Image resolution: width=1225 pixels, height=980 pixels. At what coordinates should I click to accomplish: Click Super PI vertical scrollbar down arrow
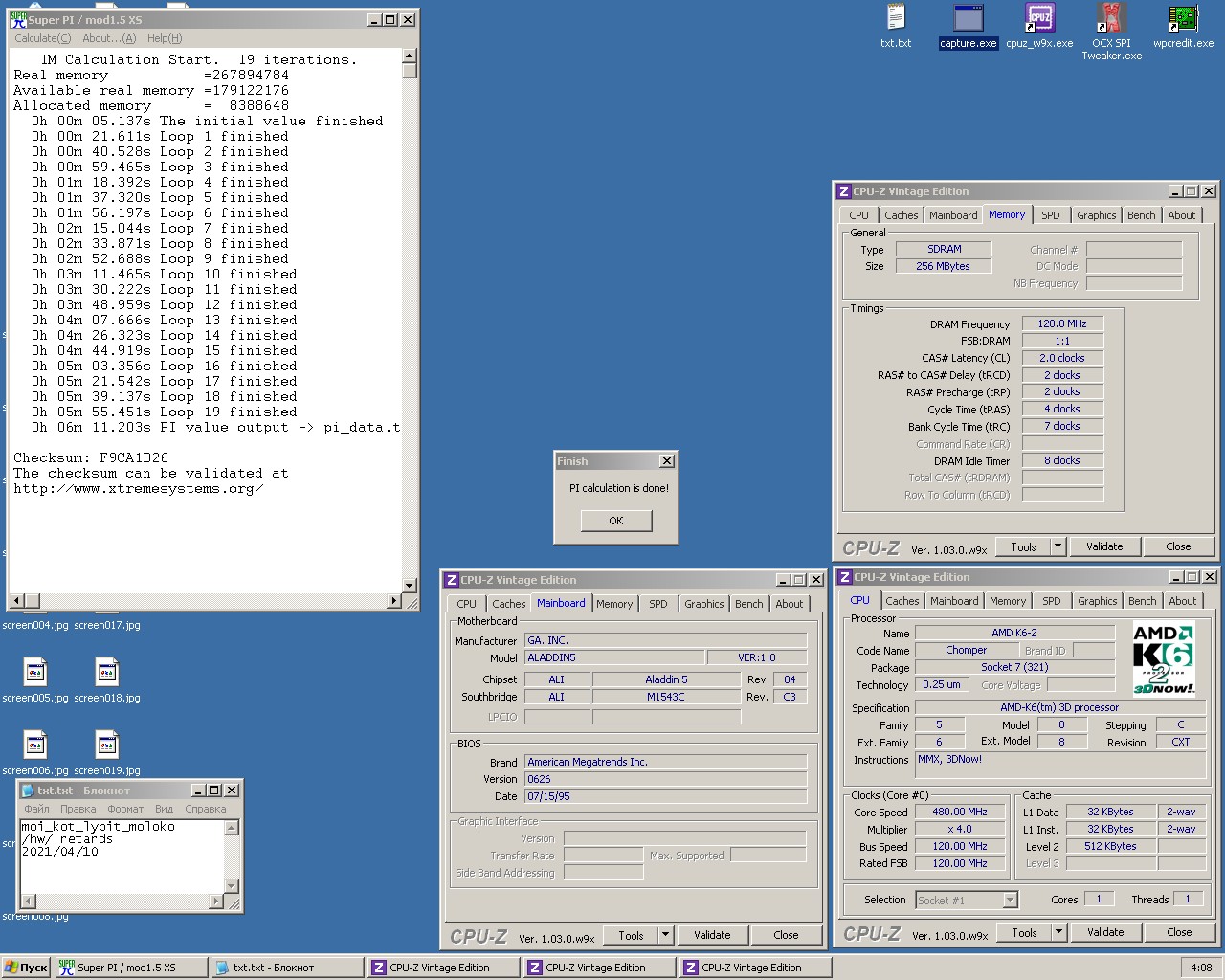point(410,586)
